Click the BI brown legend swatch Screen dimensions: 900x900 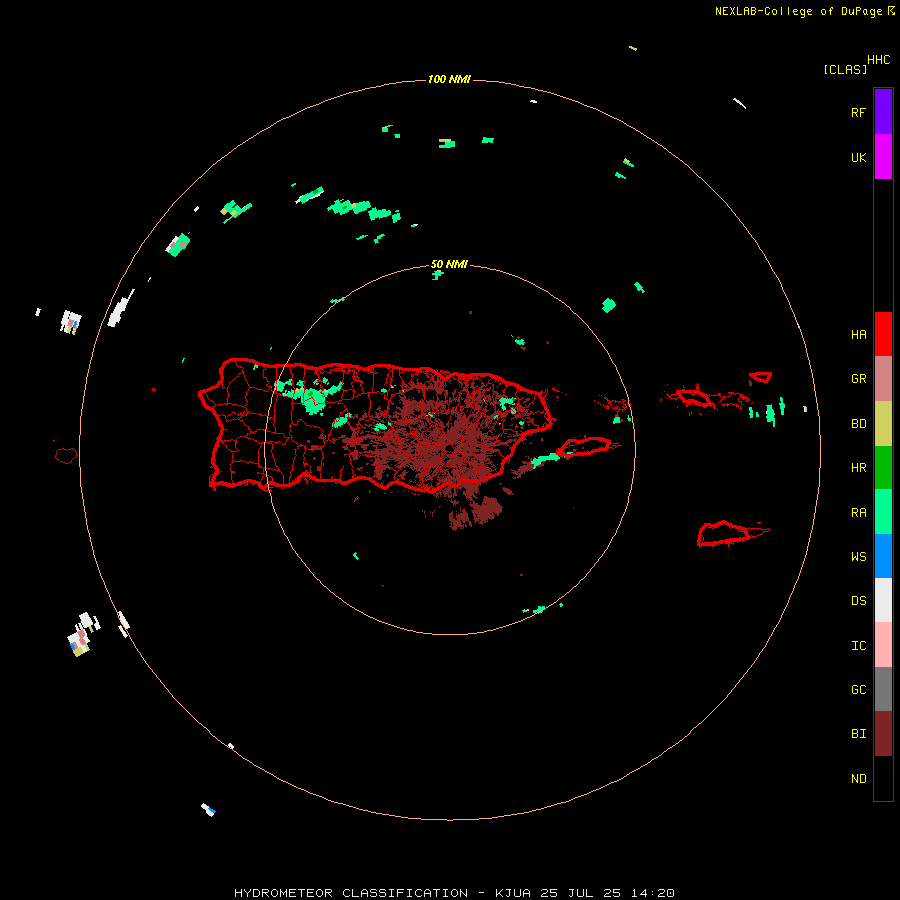point(883,734)
